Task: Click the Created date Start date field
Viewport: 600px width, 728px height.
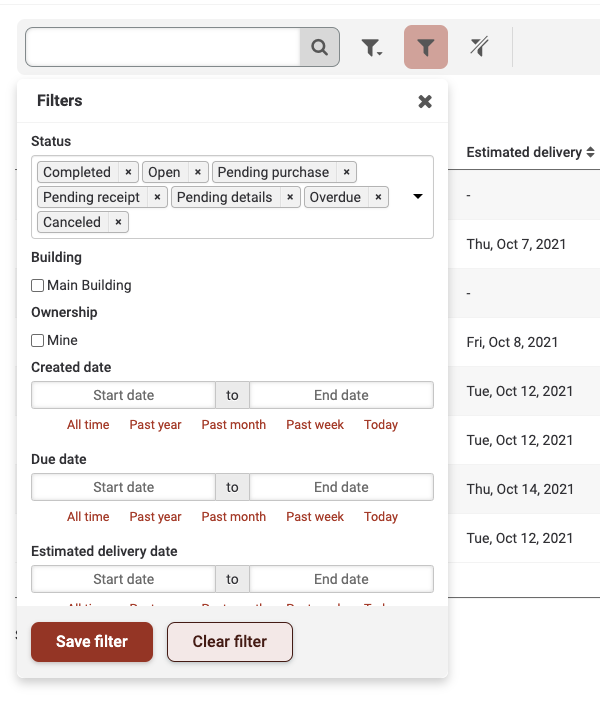Action: pos(124,395)
